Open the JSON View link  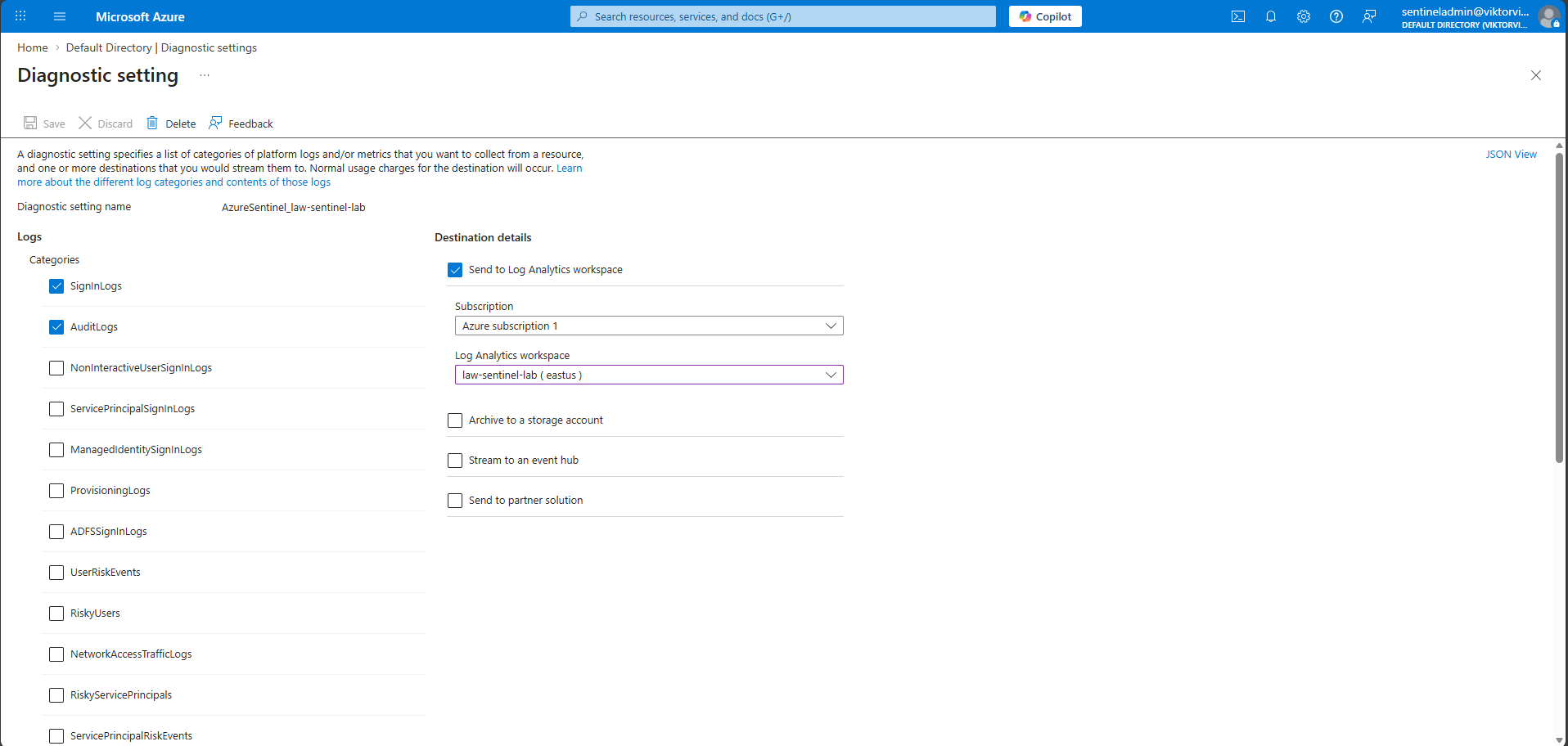(1511, 154)
